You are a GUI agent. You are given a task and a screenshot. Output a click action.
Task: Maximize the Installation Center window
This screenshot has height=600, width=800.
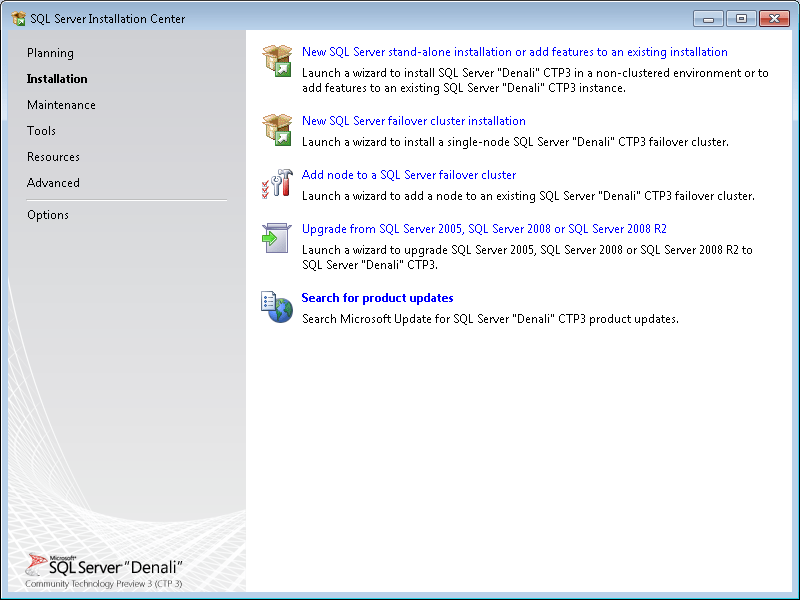tap(741, 19)
